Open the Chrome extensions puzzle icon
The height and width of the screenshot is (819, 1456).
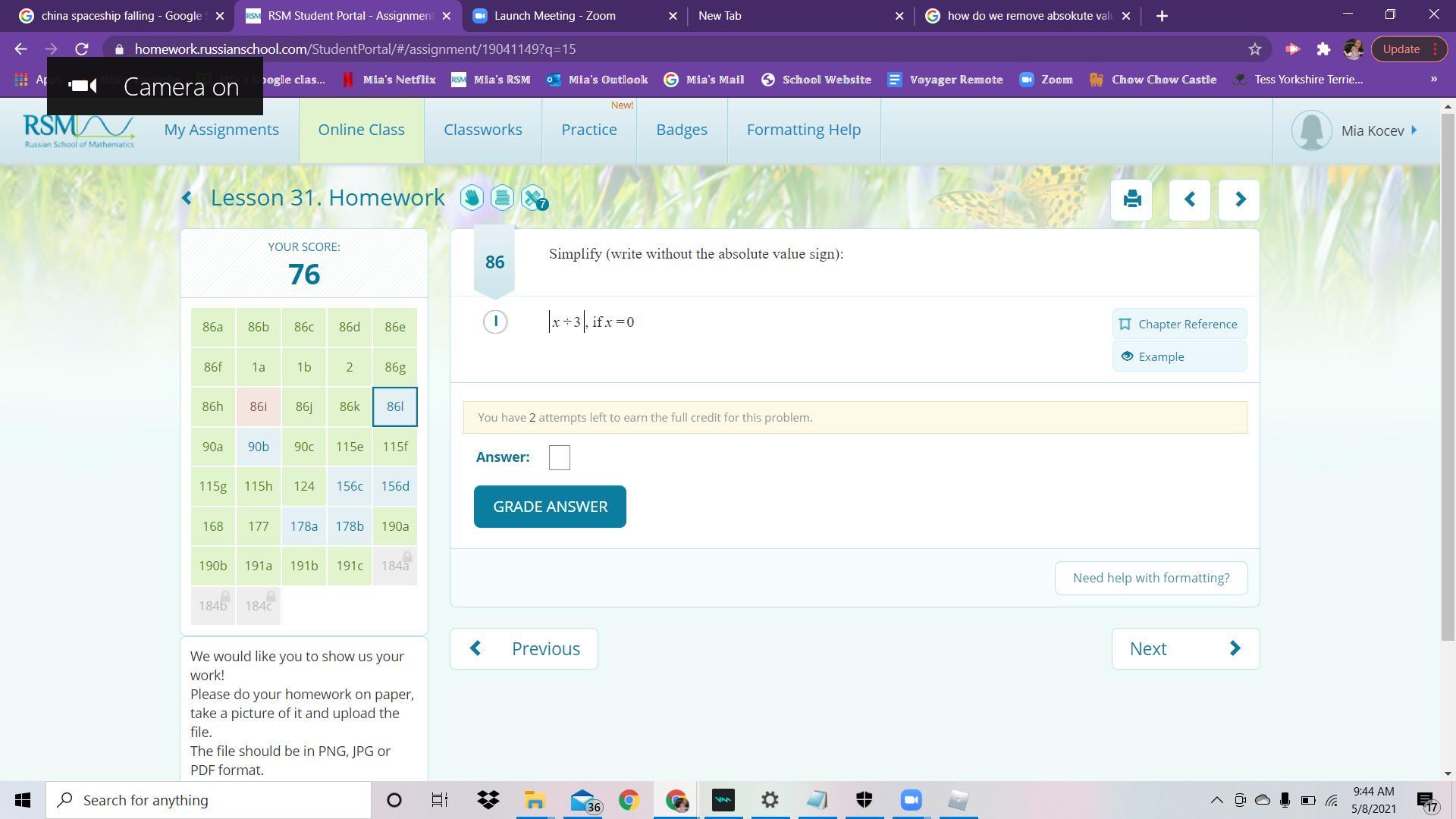point(1323,49)
